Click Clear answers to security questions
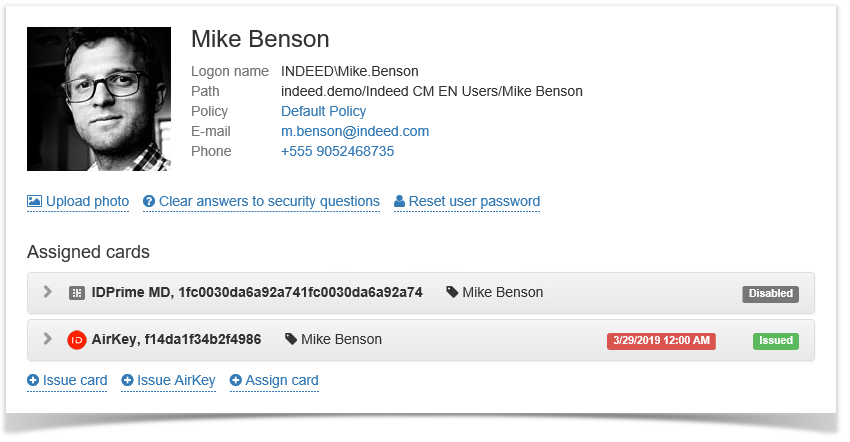850x442 pixels. (269, 202)
